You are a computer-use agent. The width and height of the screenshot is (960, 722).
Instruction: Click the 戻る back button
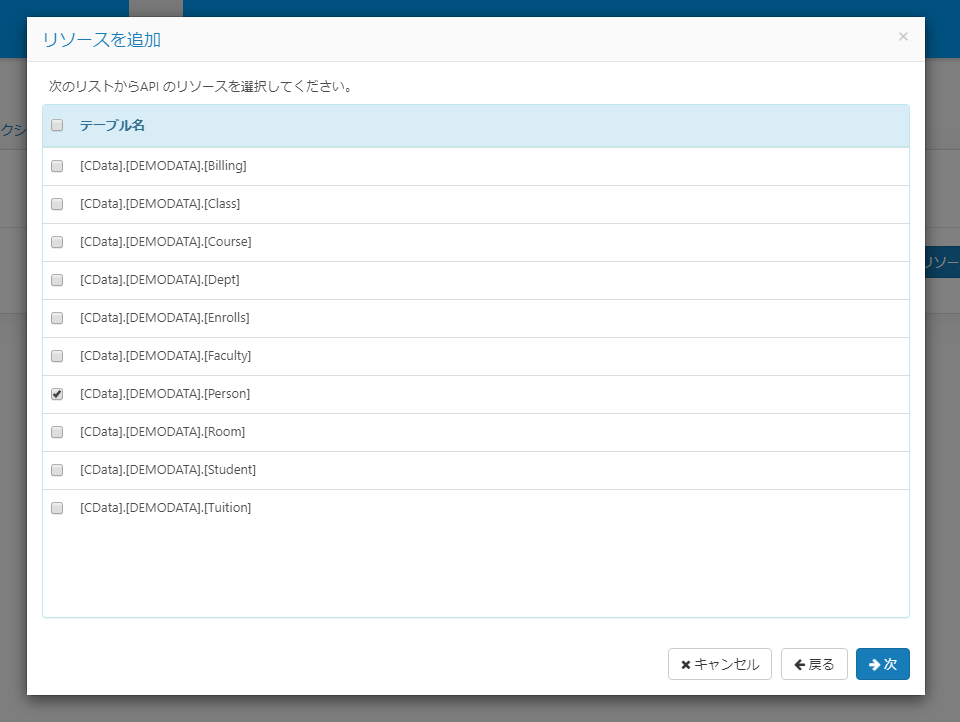[814, 664]
